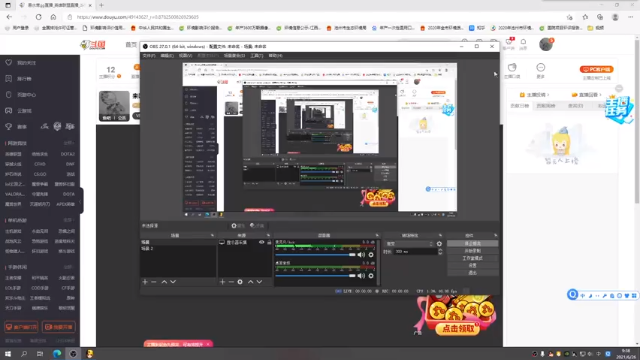Select the second scene in Scenes list
The height and width of the screenshot is (360, 640).
pos(178,249)
